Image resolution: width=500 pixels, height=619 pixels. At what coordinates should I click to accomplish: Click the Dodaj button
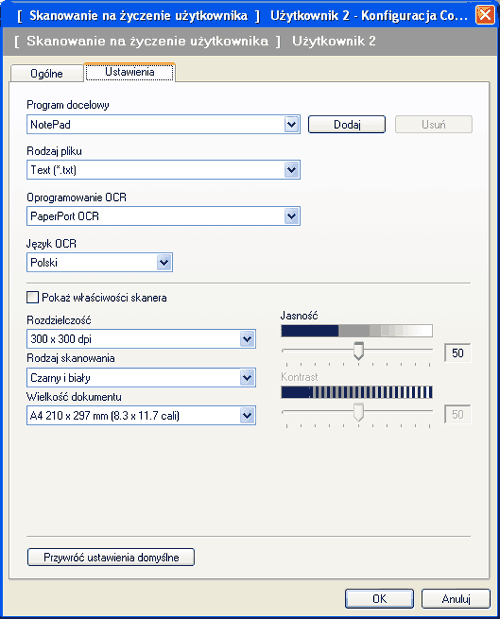(x=346, y=124)
